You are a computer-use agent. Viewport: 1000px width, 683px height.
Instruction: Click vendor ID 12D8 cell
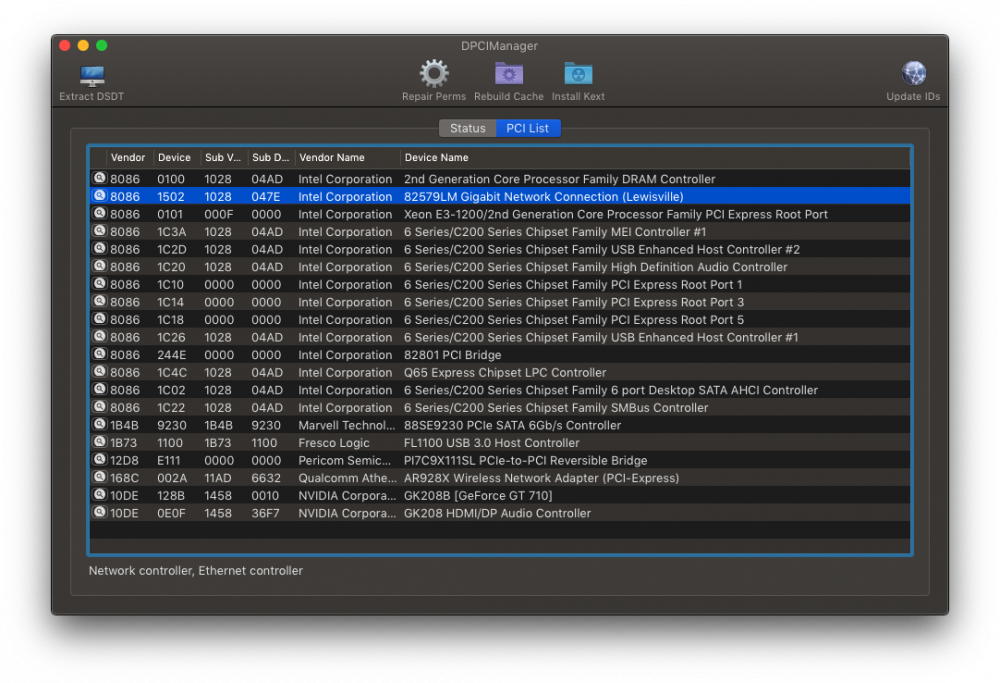(x=124, y=460)
